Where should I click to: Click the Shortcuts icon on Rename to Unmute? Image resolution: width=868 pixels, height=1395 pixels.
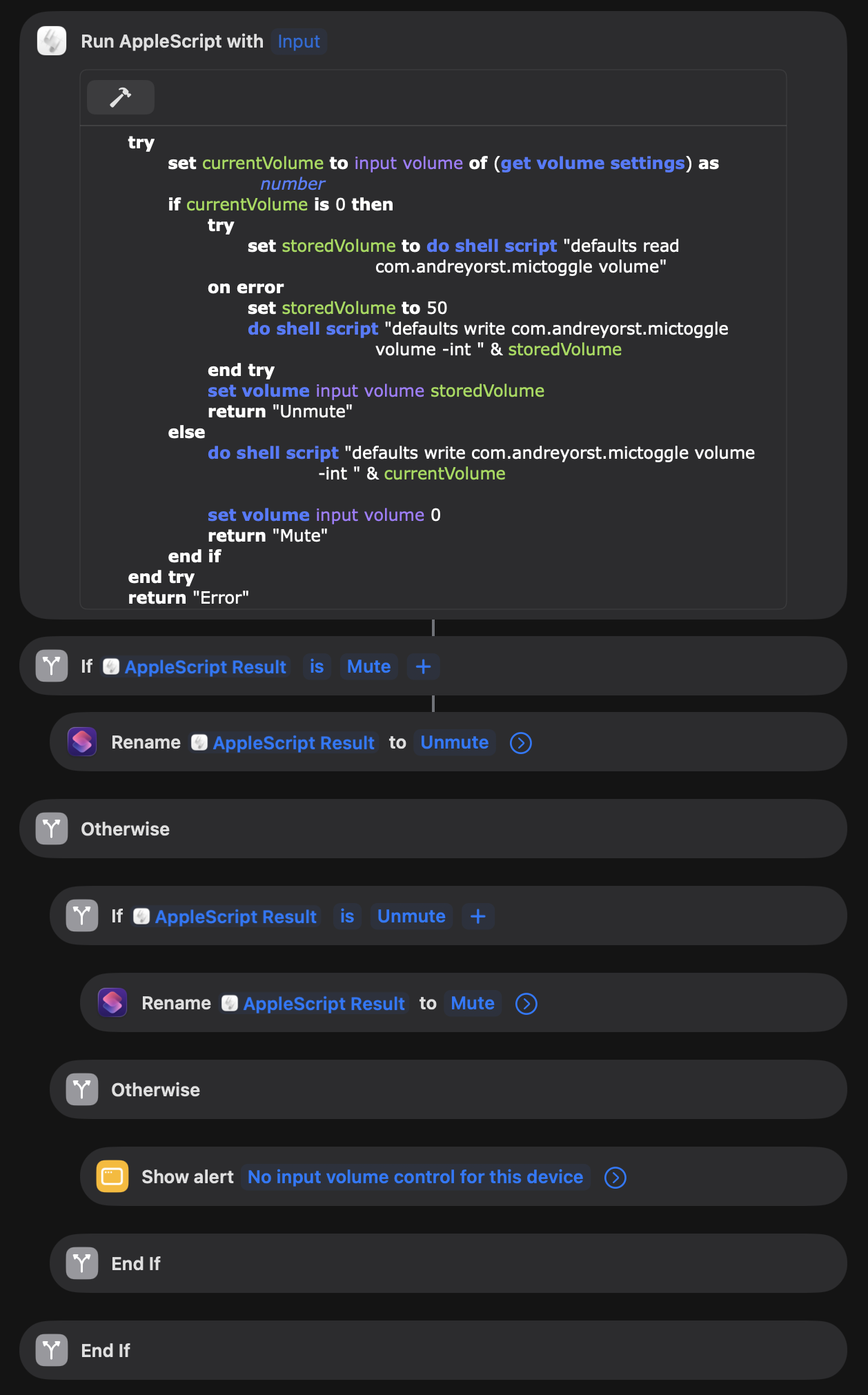82,742
